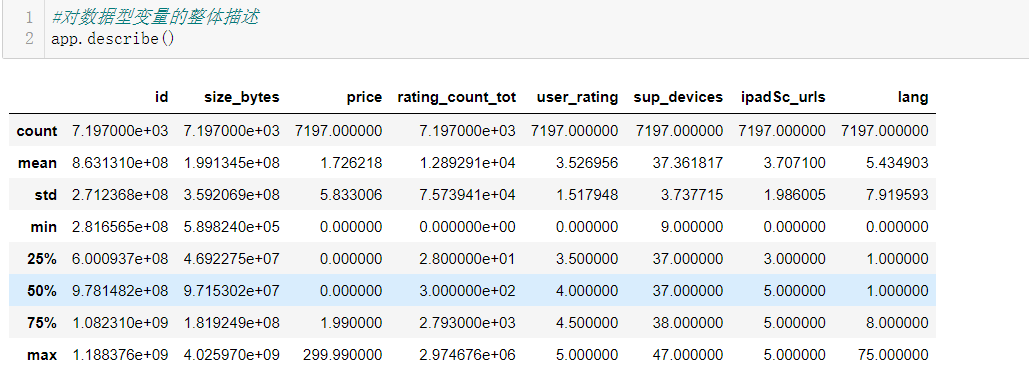Click the min row label

44,227
